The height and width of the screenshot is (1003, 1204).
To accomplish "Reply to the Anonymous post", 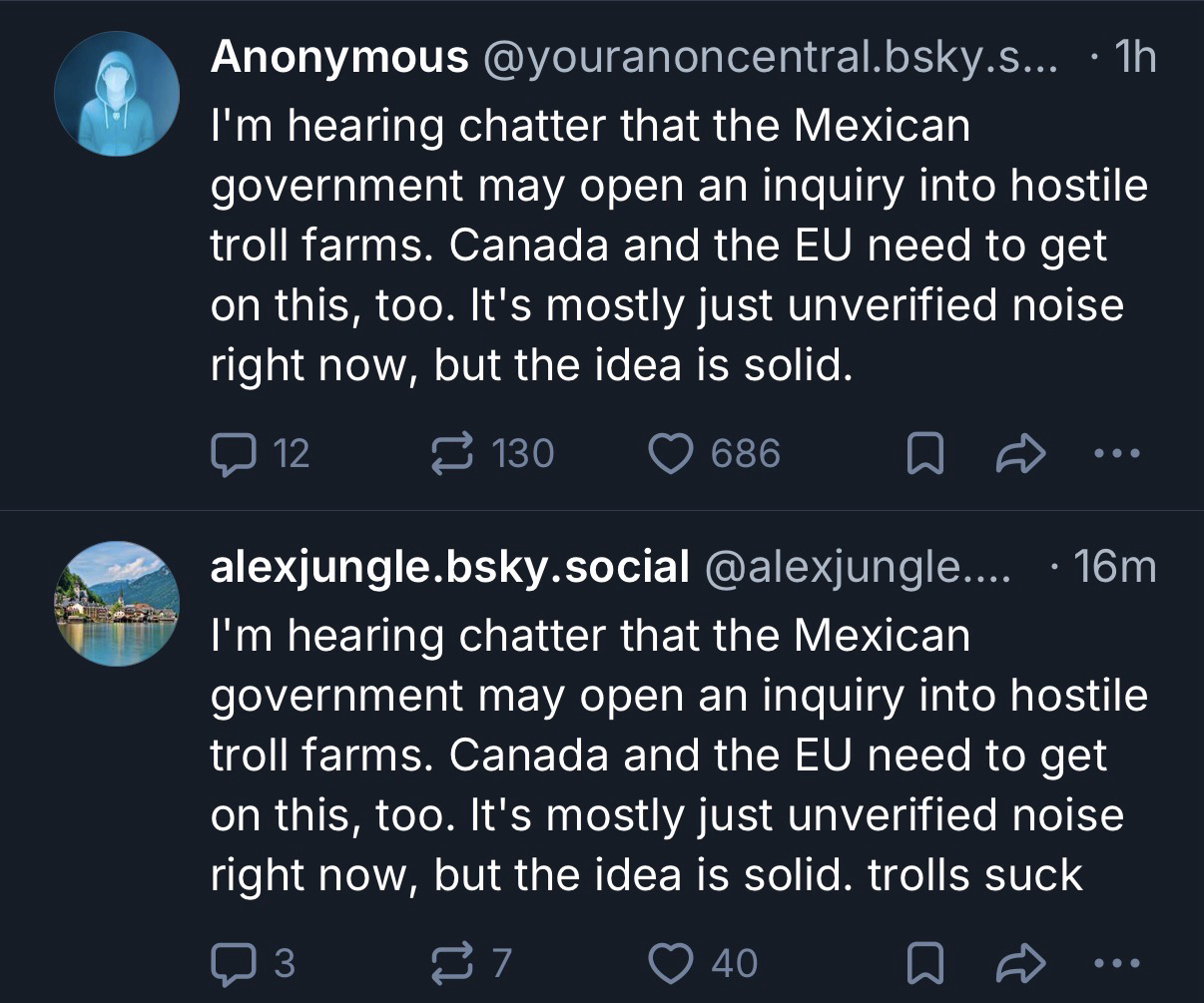I will (x=232, y=455).
